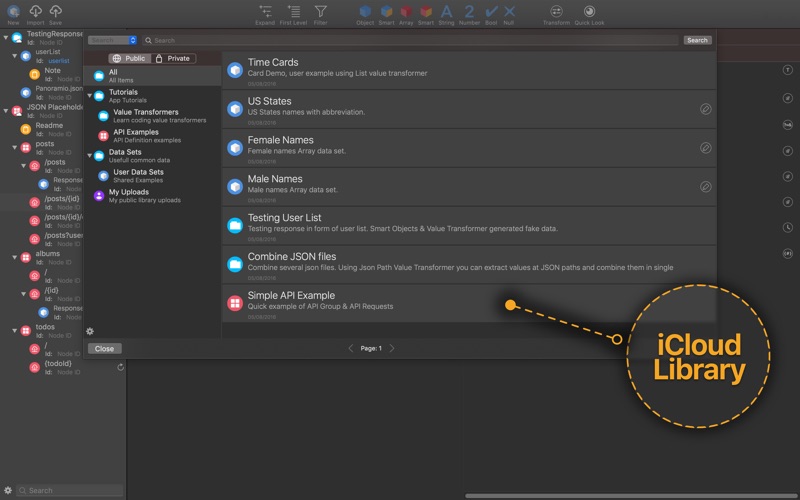Go to previous library page
This screenshot has height=500, width=800.
click(x=351, y=348)
